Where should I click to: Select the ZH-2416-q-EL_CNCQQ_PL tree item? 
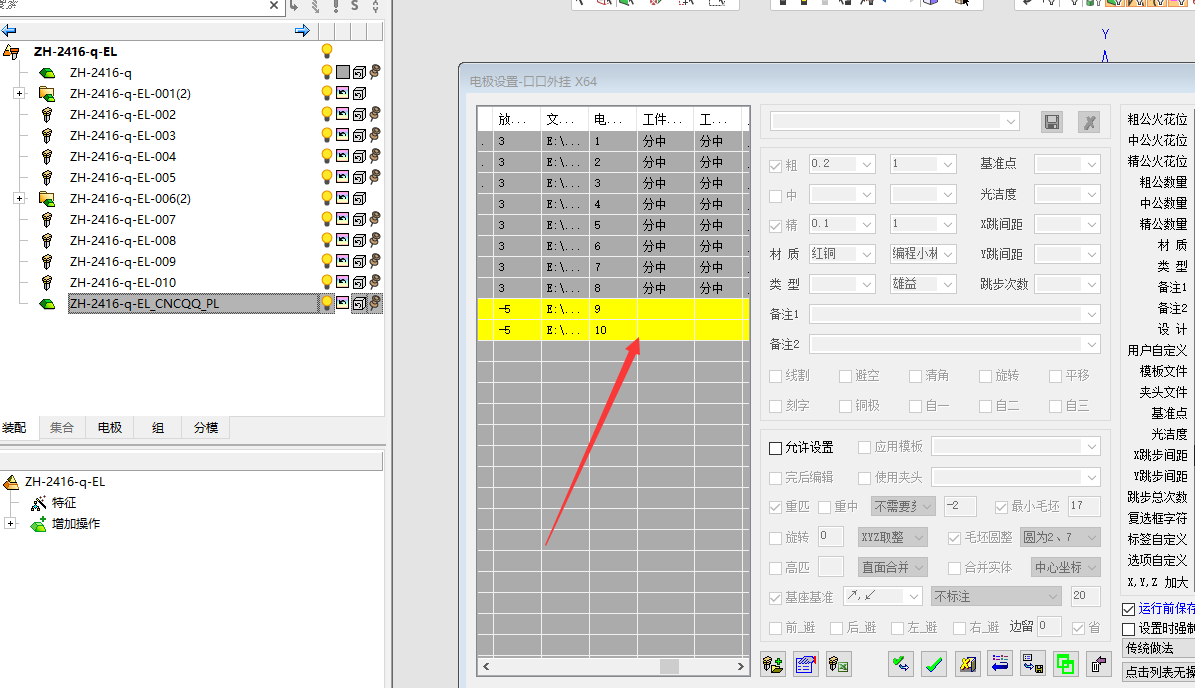pyautogui.click(x=144, y=303)
